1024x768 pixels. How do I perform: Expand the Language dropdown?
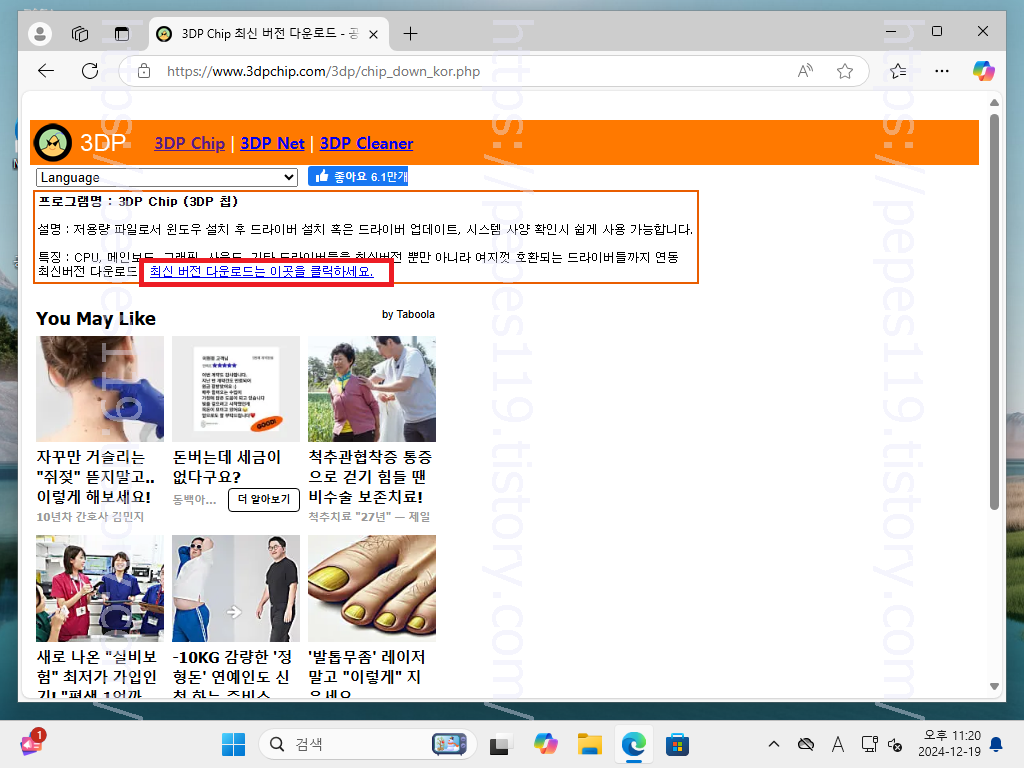[x=167, y=177]
